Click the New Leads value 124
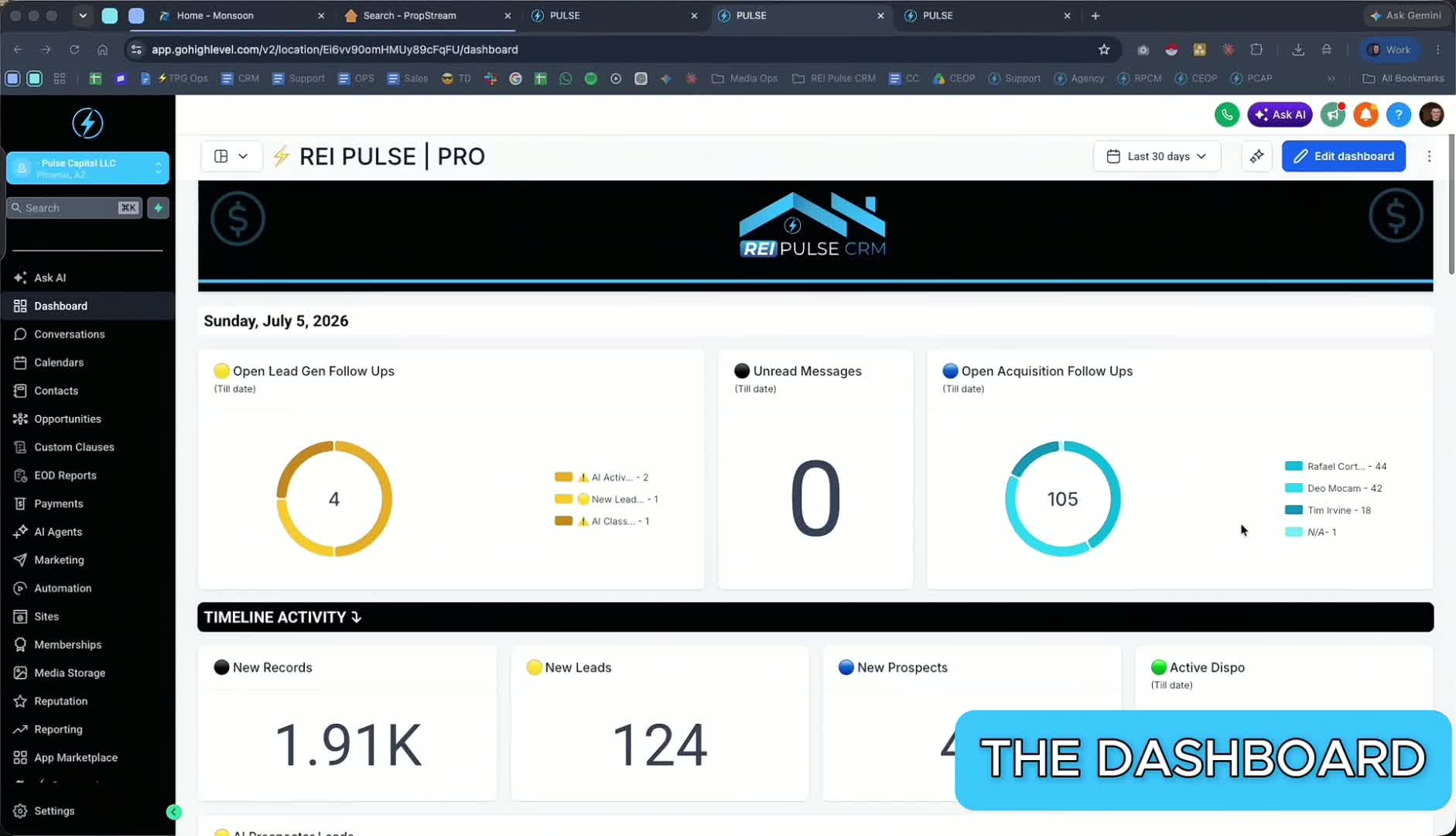Screen dimensions: 1456x836 click(x=660, y=745)
